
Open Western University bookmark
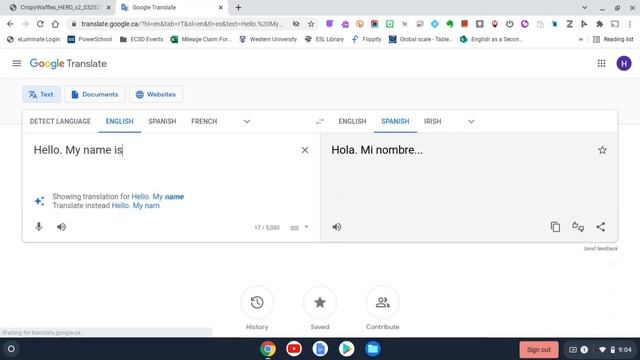click(x=268, y=39)
